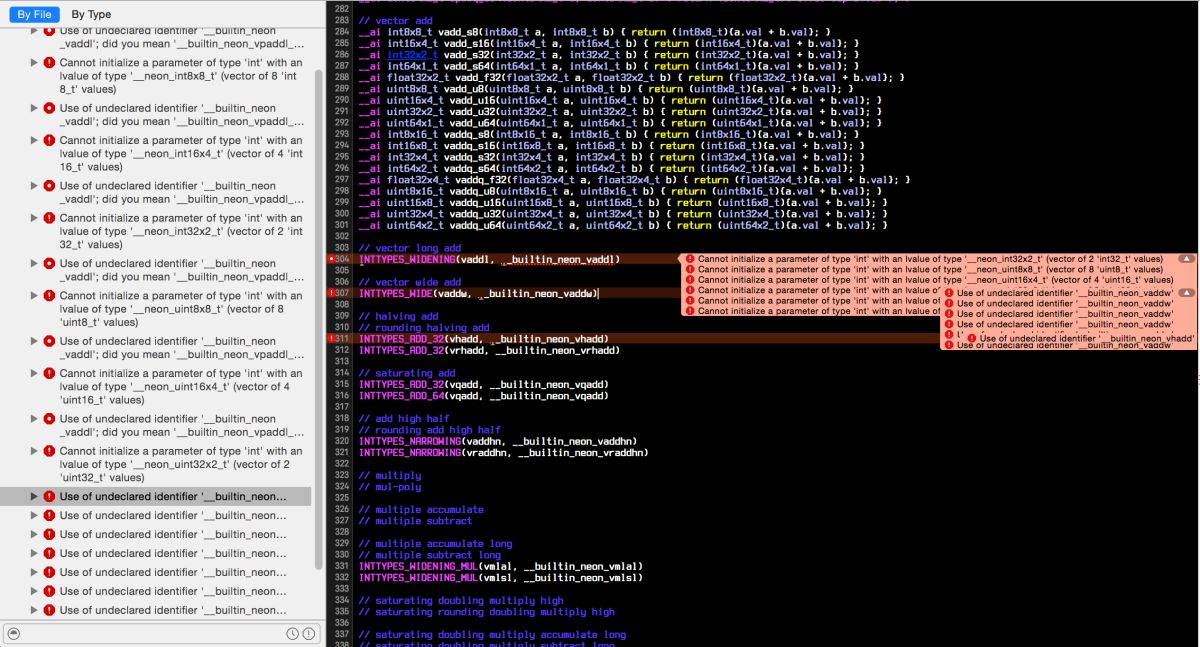Click error icon beside inline '__neon_uint8x8_t' message
1200x647 pixels.
tap(690, 269)
